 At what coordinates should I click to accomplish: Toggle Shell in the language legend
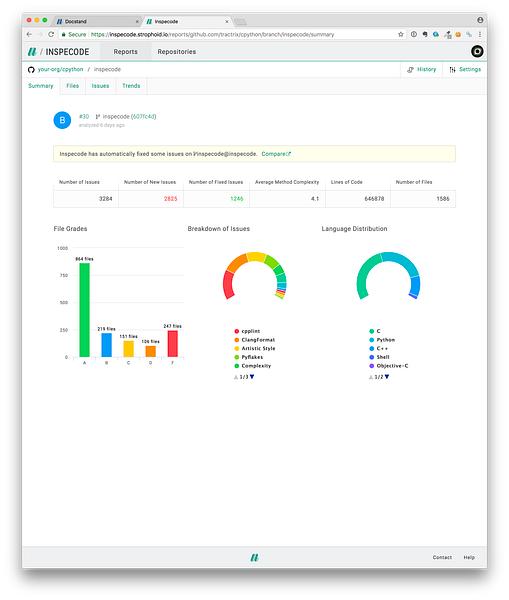tap(379, 357)
